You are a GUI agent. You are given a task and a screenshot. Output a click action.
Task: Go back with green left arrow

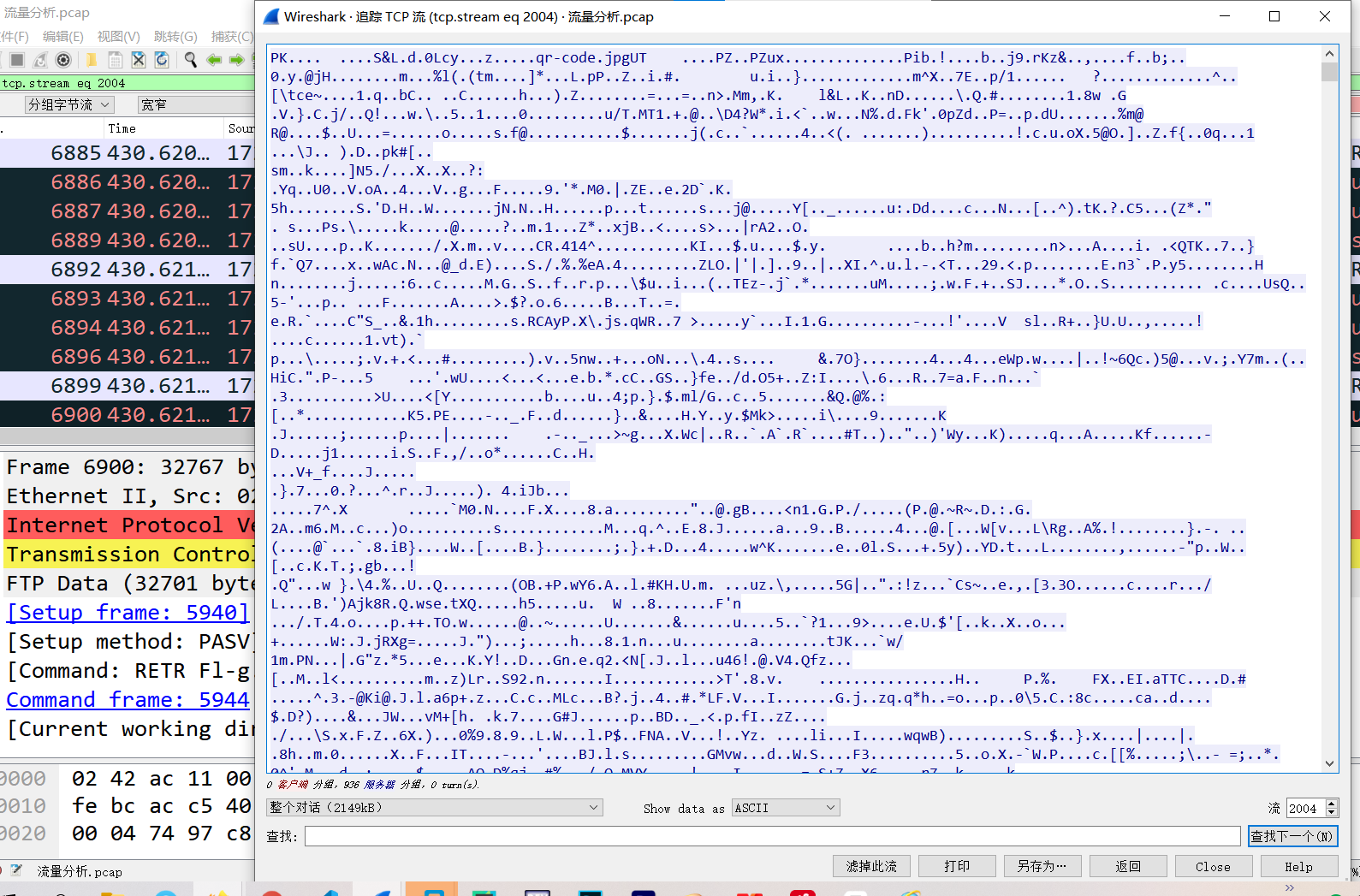point(214,59)
